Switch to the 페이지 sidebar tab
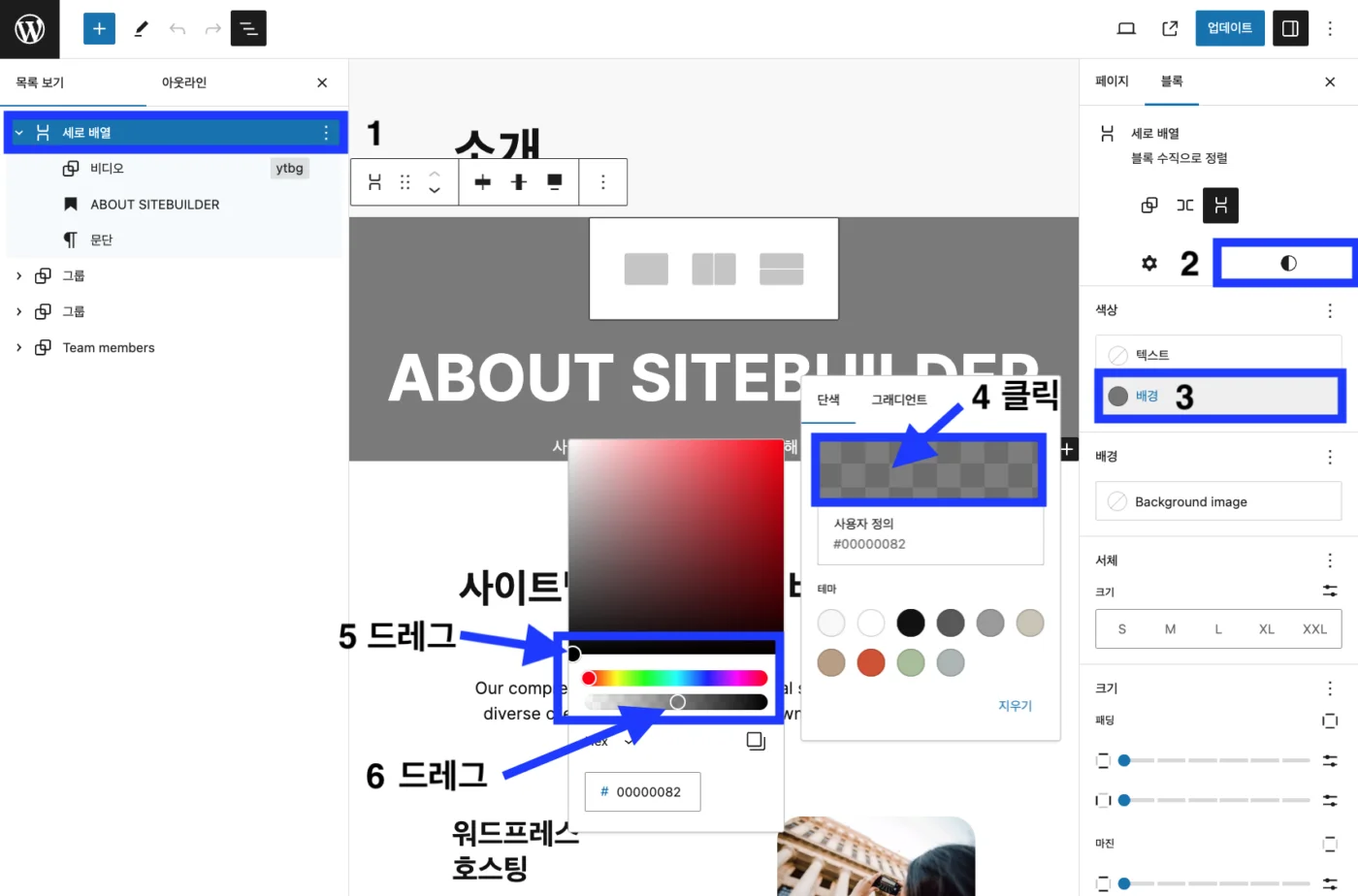The image size is (1358, 896). tap(1112, 81)
